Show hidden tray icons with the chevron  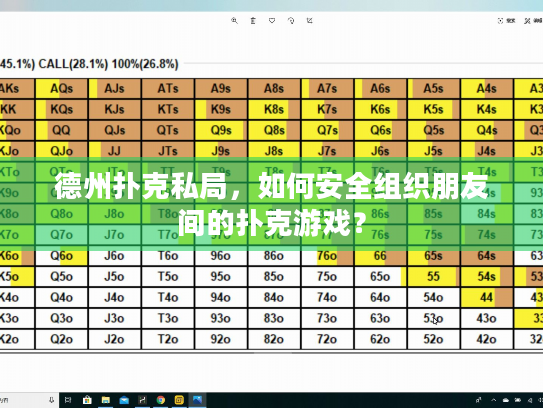pos(493,400)
